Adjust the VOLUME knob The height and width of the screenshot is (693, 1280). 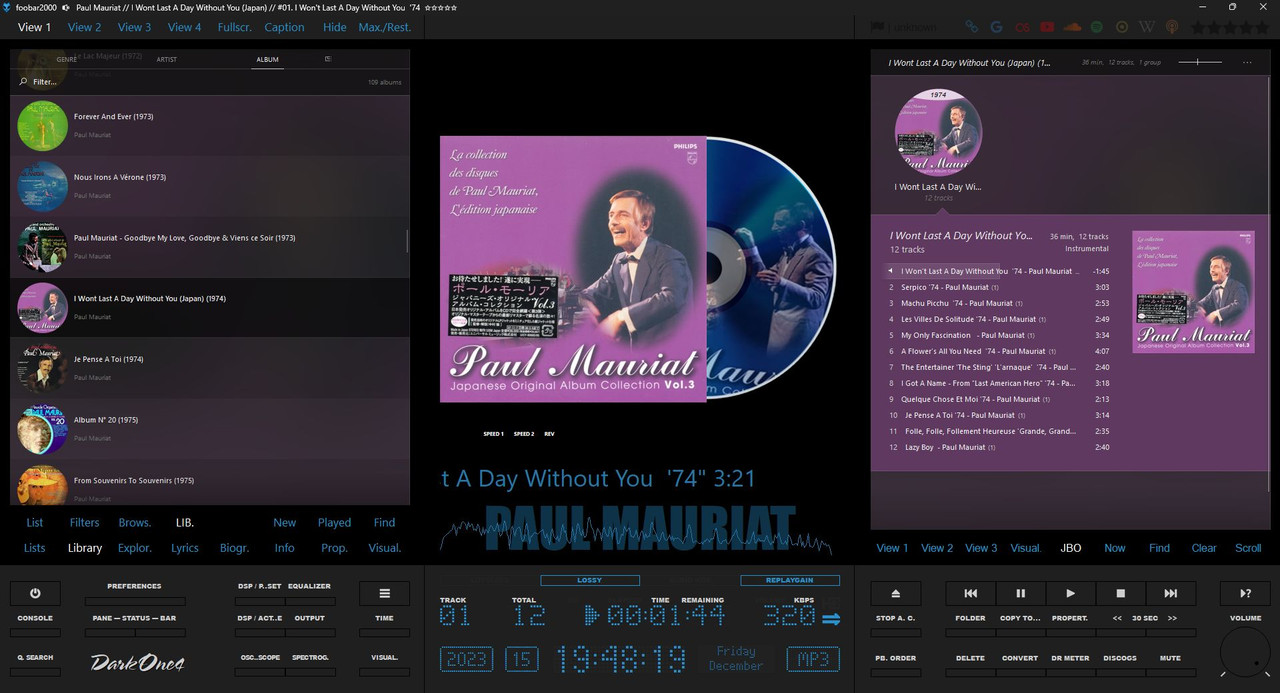tap(1245, 652)
